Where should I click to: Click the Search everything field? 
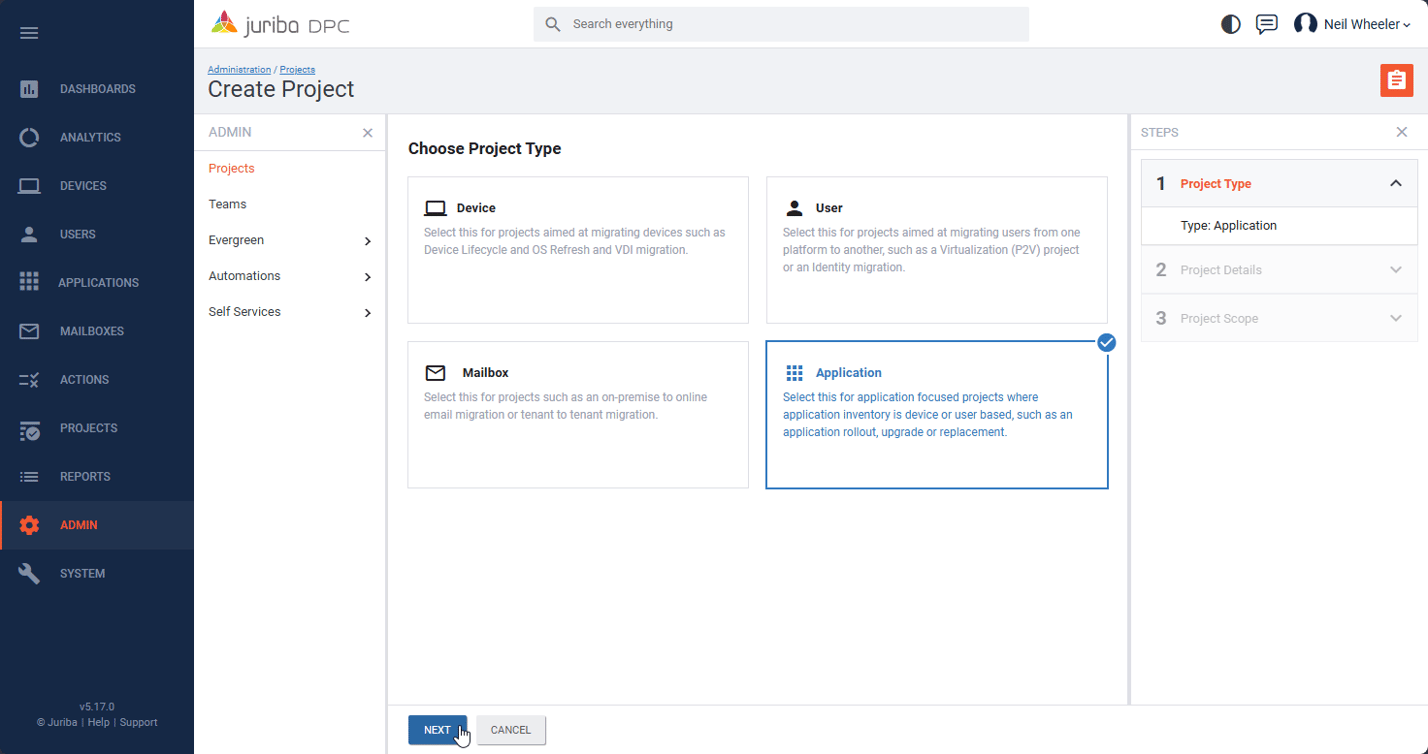782,23
